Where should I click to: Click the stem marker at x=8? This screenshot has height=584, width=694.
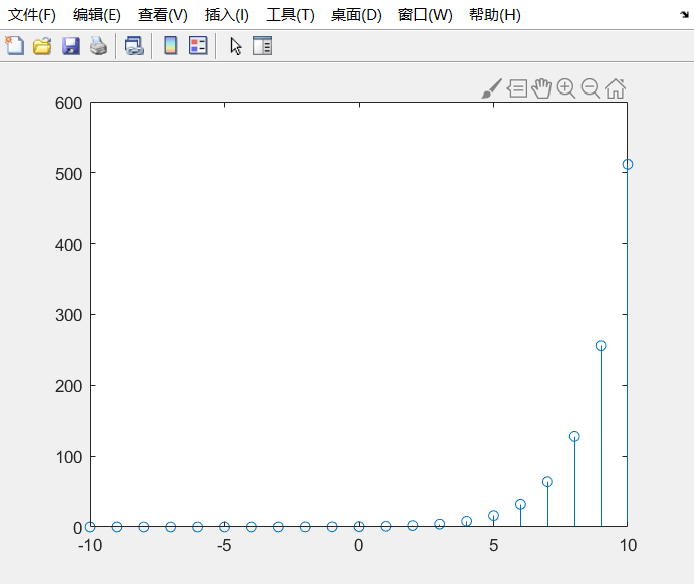[574, 437]
